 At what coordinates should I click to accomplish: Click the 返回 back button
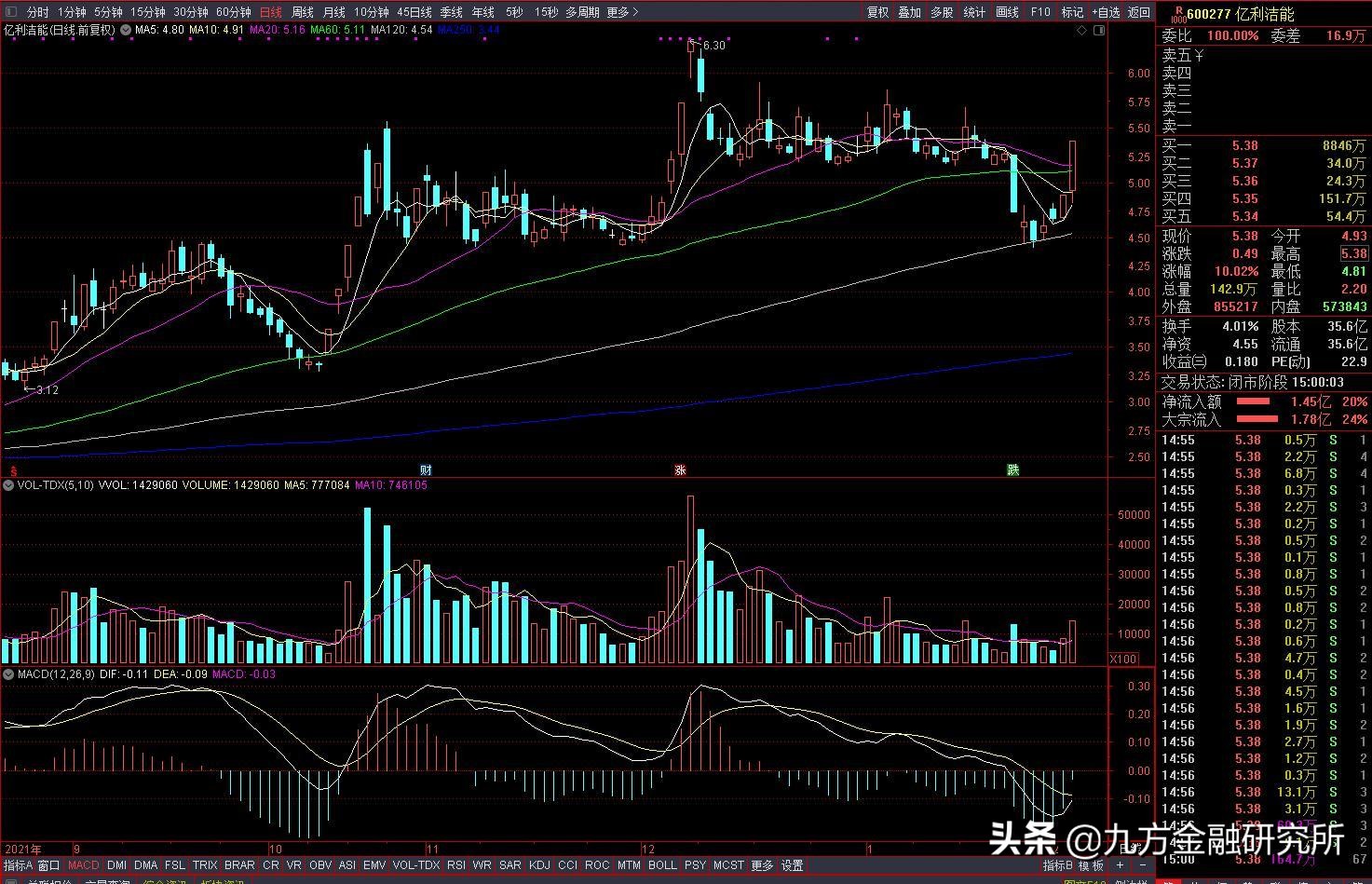point(1138,12)
